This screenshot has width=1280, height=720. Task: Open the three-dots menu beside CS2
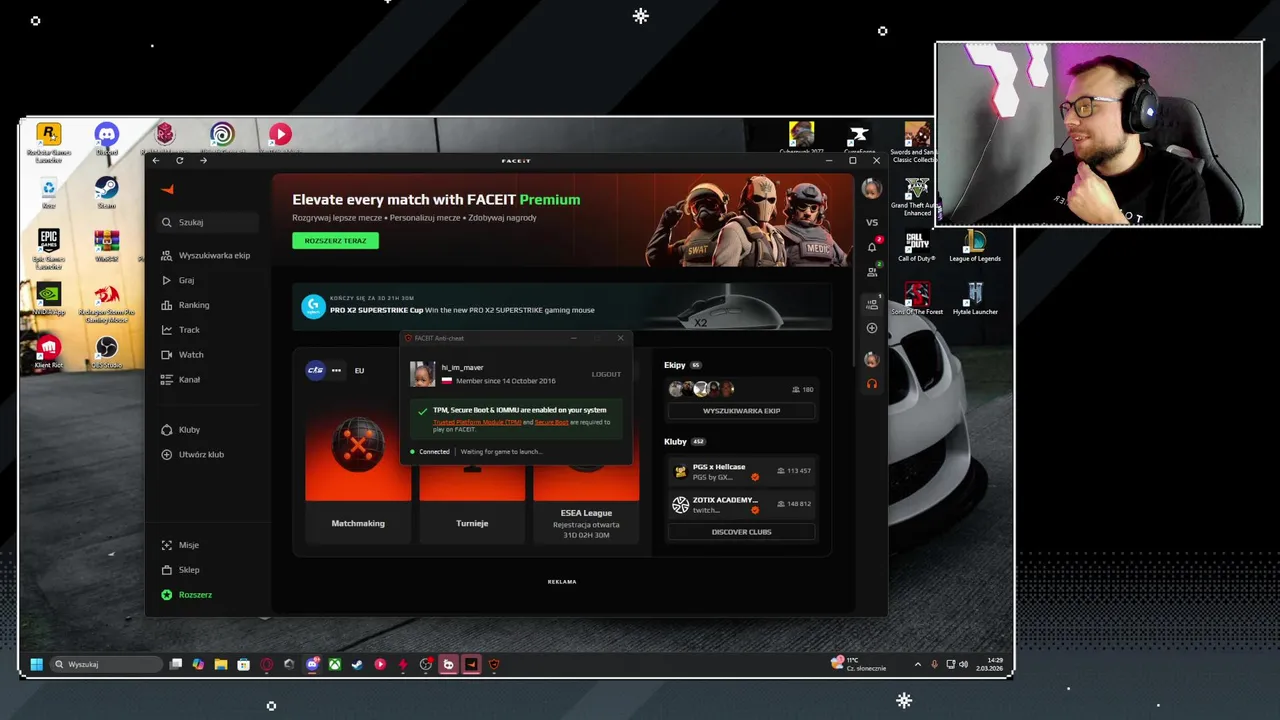pyautogui.click(x=336, y=370)
